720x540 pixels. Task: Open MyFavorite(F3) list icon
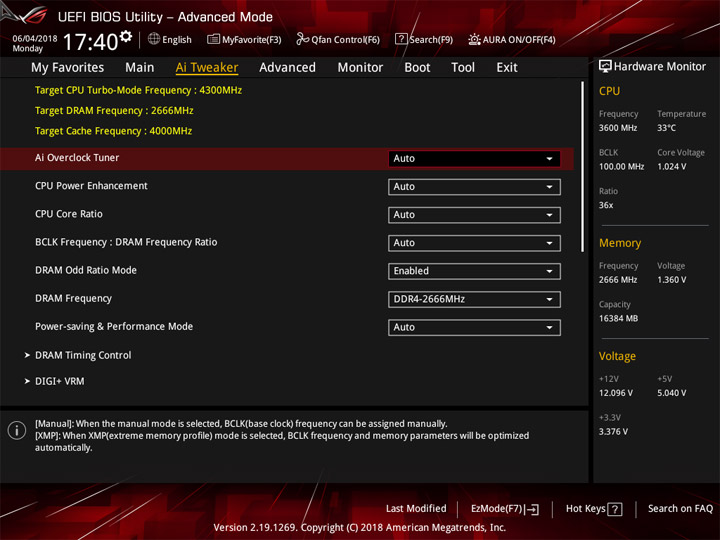[x=213, y=39]
